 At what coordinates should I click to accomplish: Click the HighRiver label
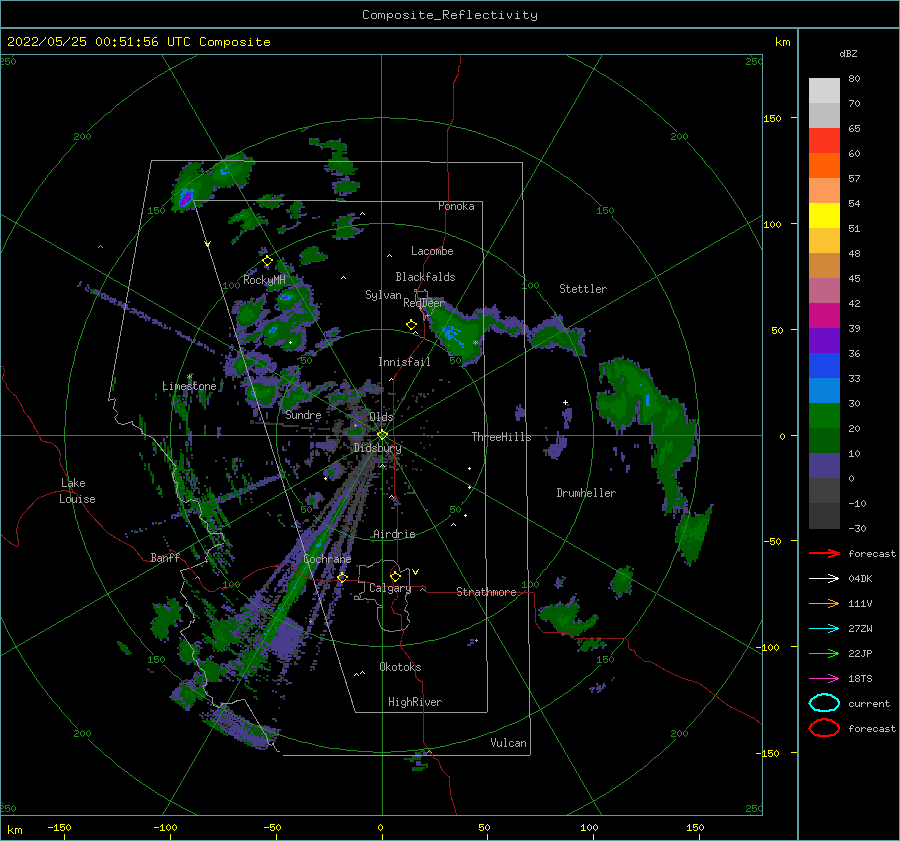(415, 702)
